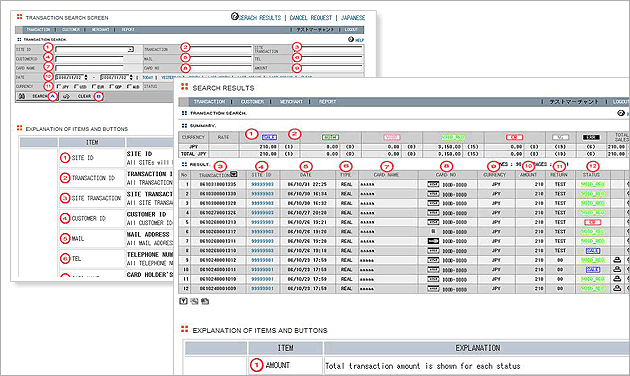Click the end date stepper arrows
The image size is (630, 376).
tap(131, 77)
